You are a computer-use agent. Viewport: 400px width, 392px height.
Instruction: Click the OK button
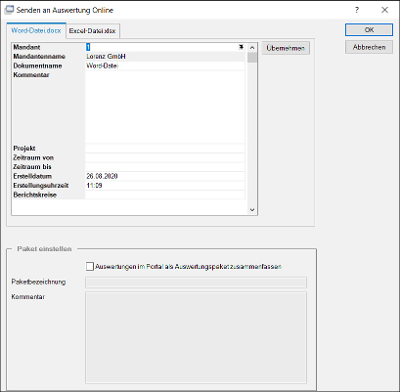pos(369,30)
